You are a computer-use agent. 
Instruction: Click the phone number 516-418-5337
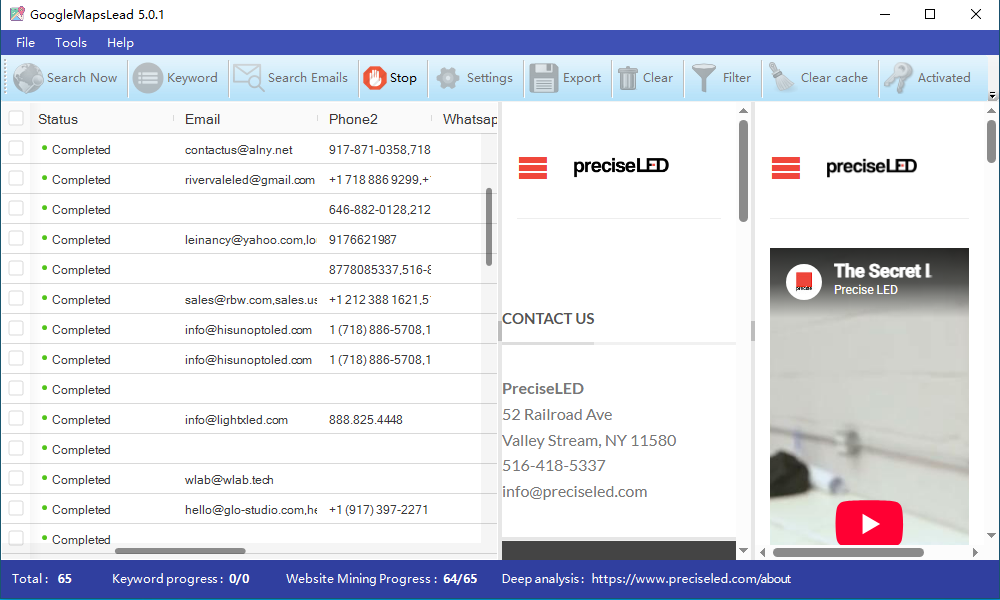click(554, 465)
